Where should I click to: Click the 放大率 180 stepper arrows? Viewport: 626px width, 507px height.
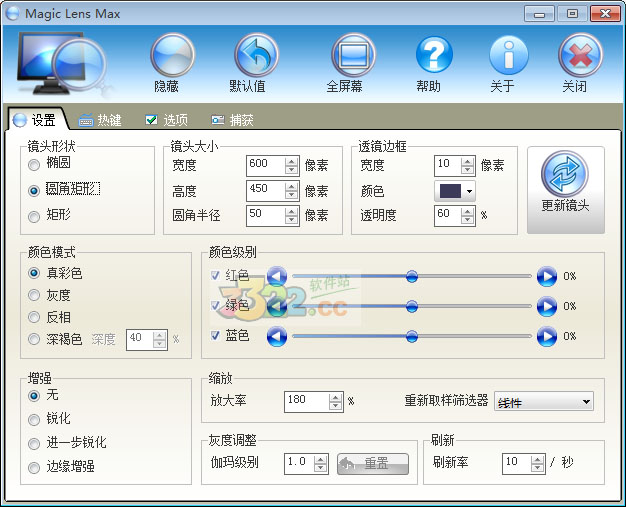tap(336, 402)
